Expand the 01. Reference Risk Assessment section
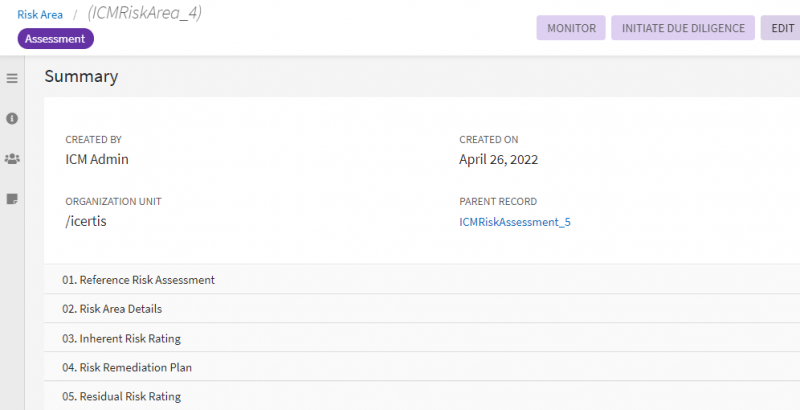The image size is (800, 410). click(138, 280)
